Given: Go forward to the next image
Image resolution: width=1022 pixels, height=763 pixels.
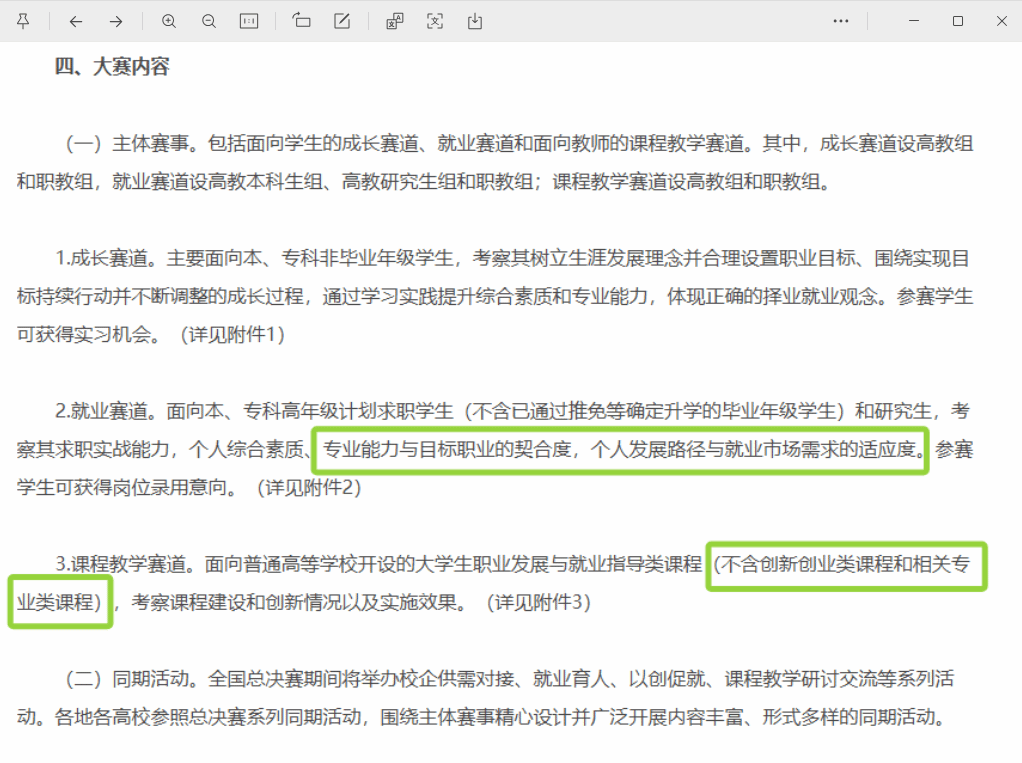Looking at the screenshot, I should (x=116, y=21).
